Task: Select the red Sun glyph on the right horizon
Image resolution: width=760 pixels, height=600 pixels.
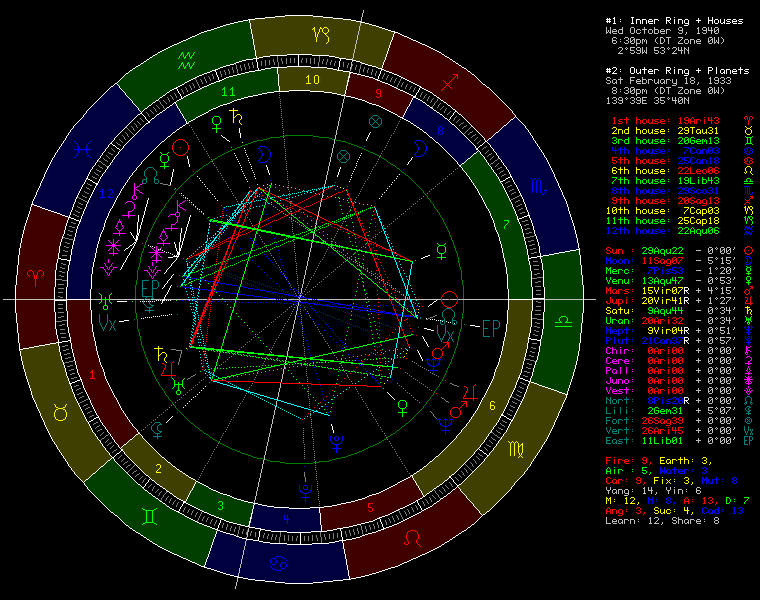Action: point(449,299)
